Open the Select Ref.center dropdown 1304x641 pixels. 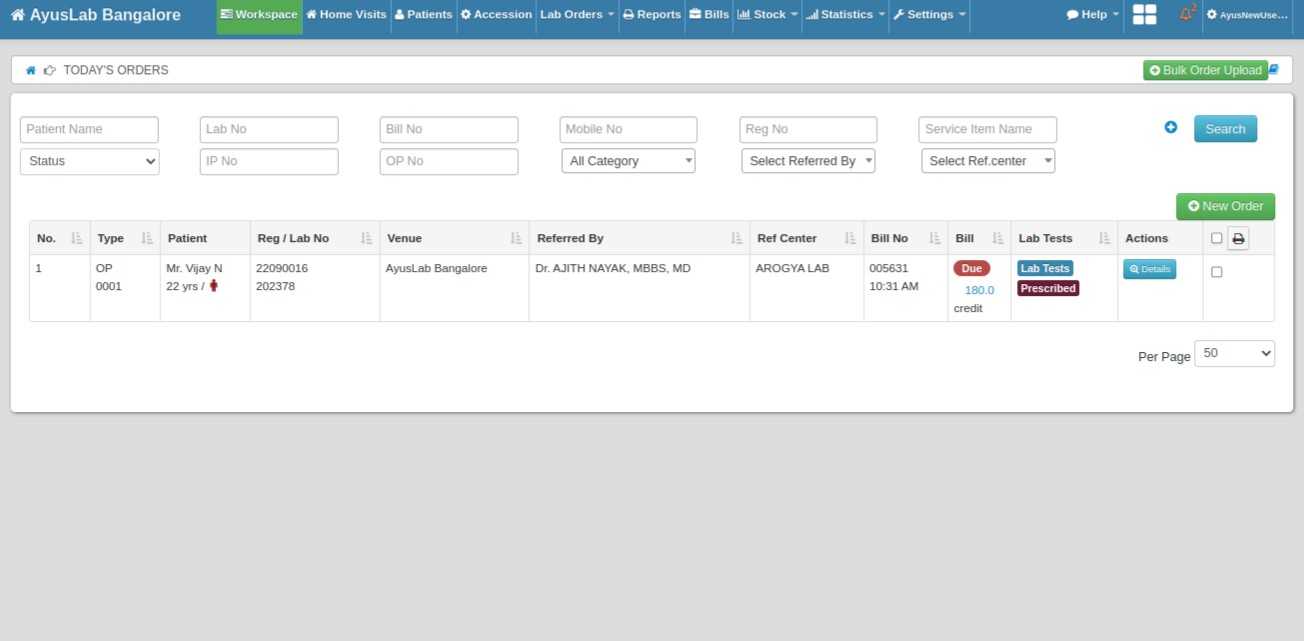tap(987, 160)
